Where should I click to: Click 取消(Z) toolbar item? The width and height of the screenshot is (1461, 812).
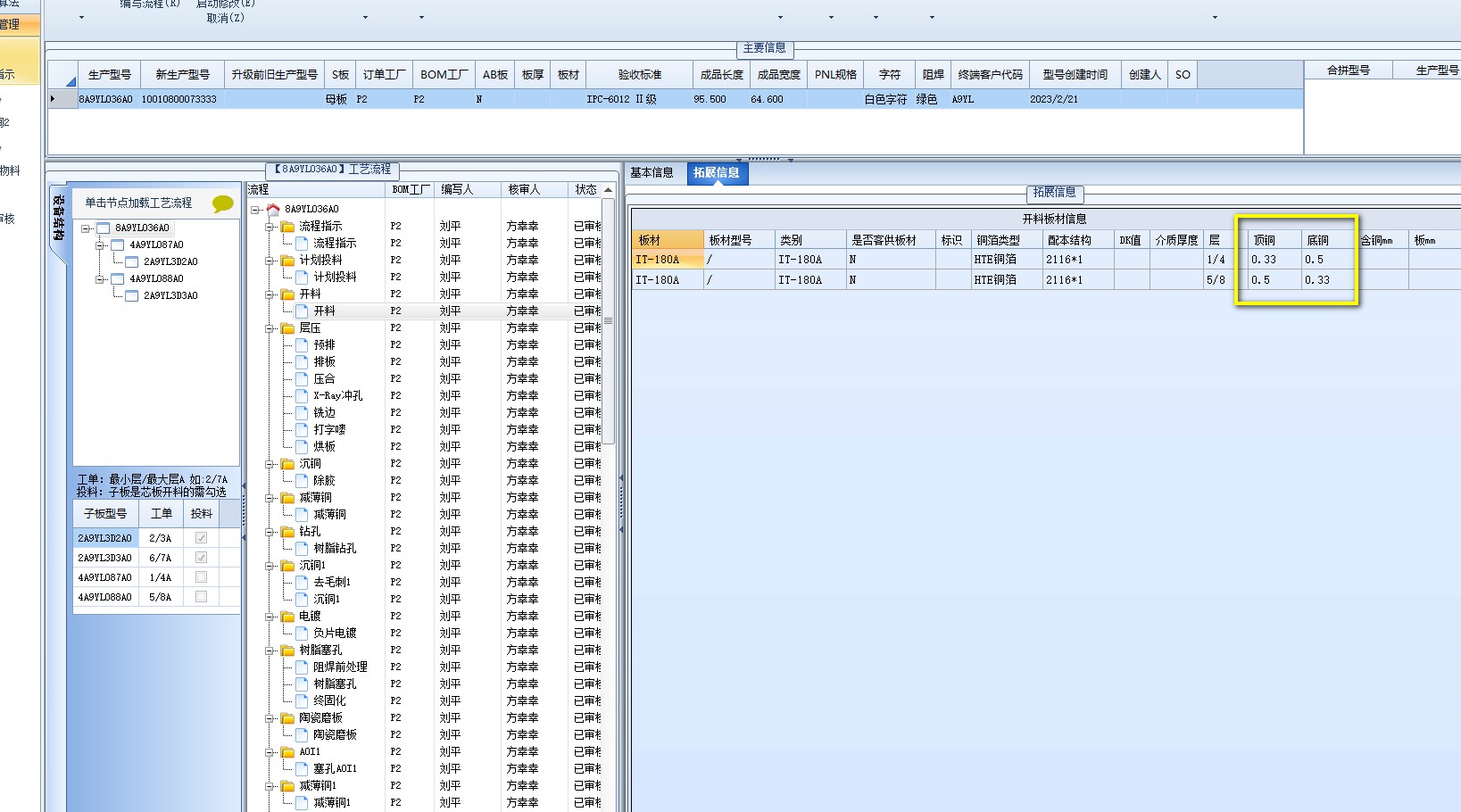(225, 18)
